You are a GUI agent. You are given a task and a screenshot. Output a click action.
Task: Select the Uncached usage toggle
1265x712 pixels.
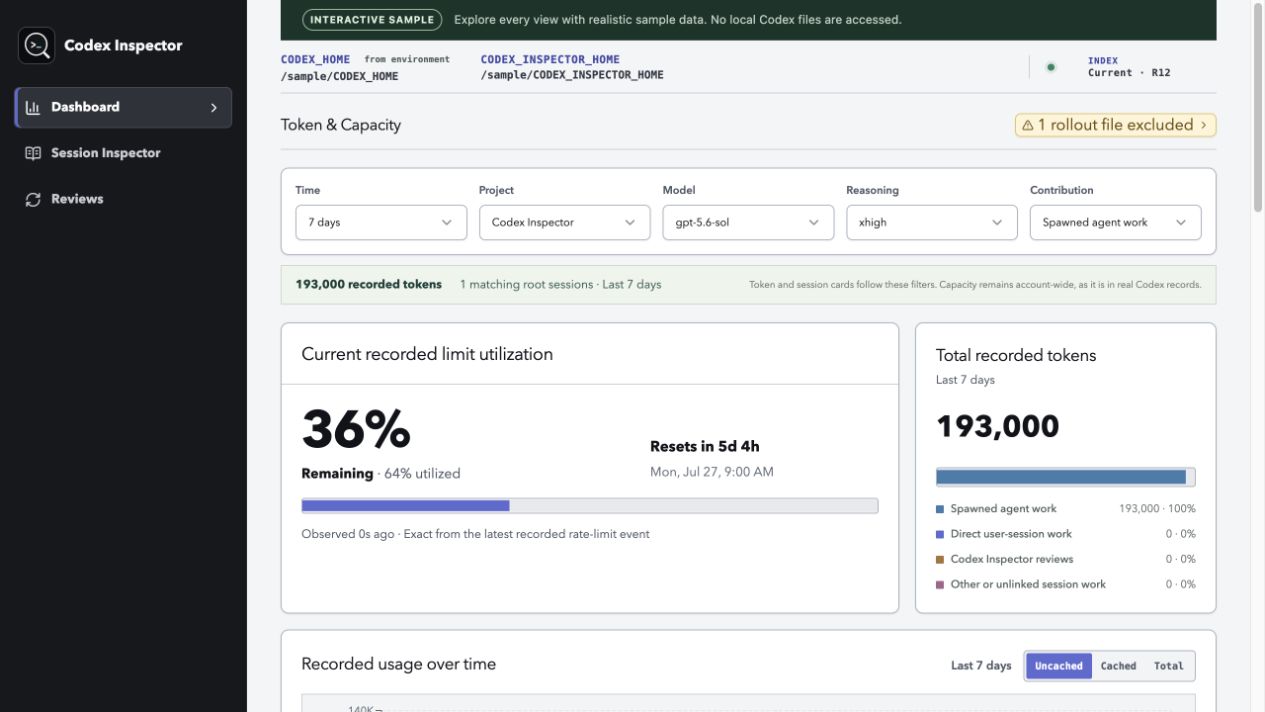(x=1059, y=666)
